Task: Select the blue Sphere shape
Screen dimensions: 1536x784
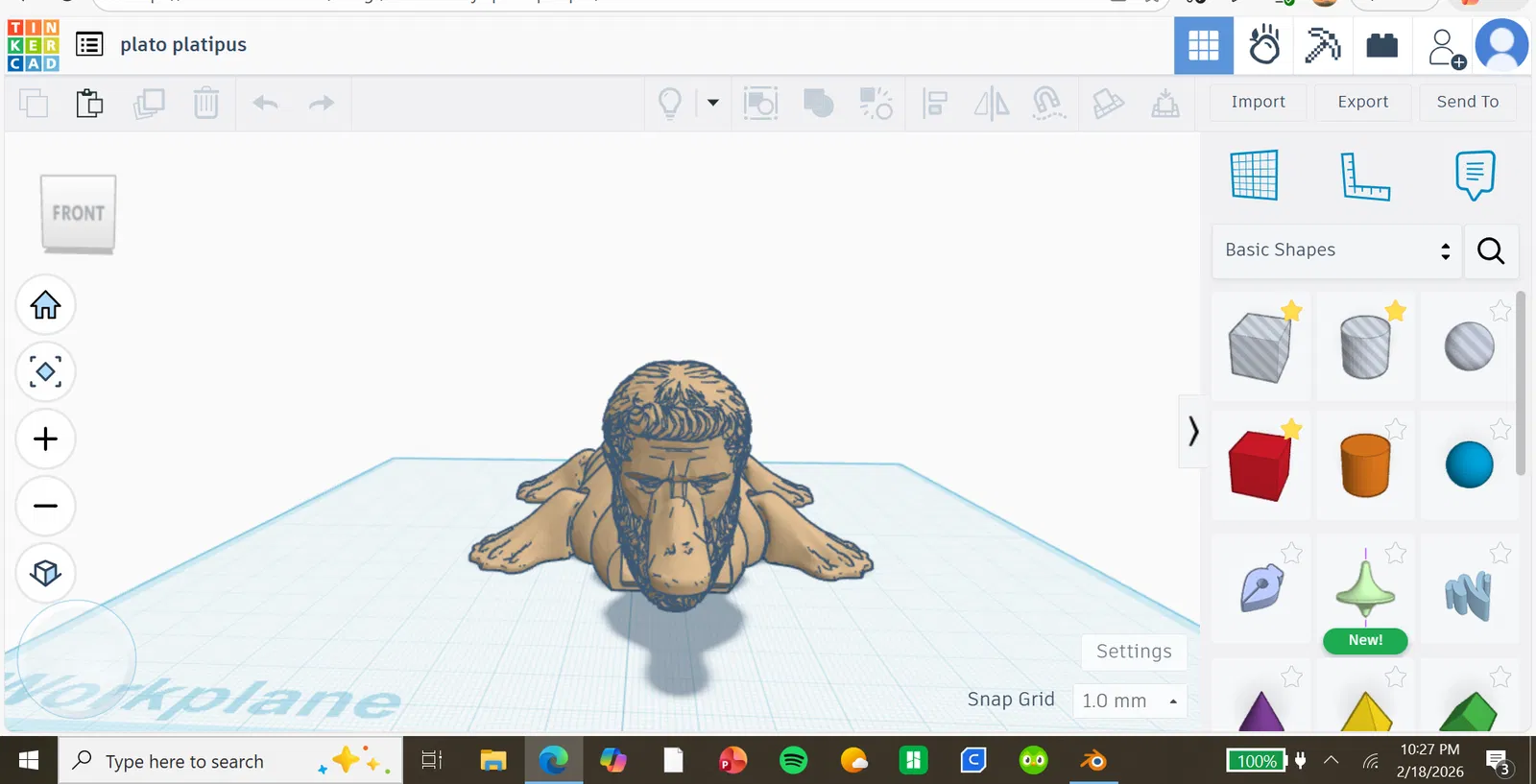Action: tap(1469, 465)
